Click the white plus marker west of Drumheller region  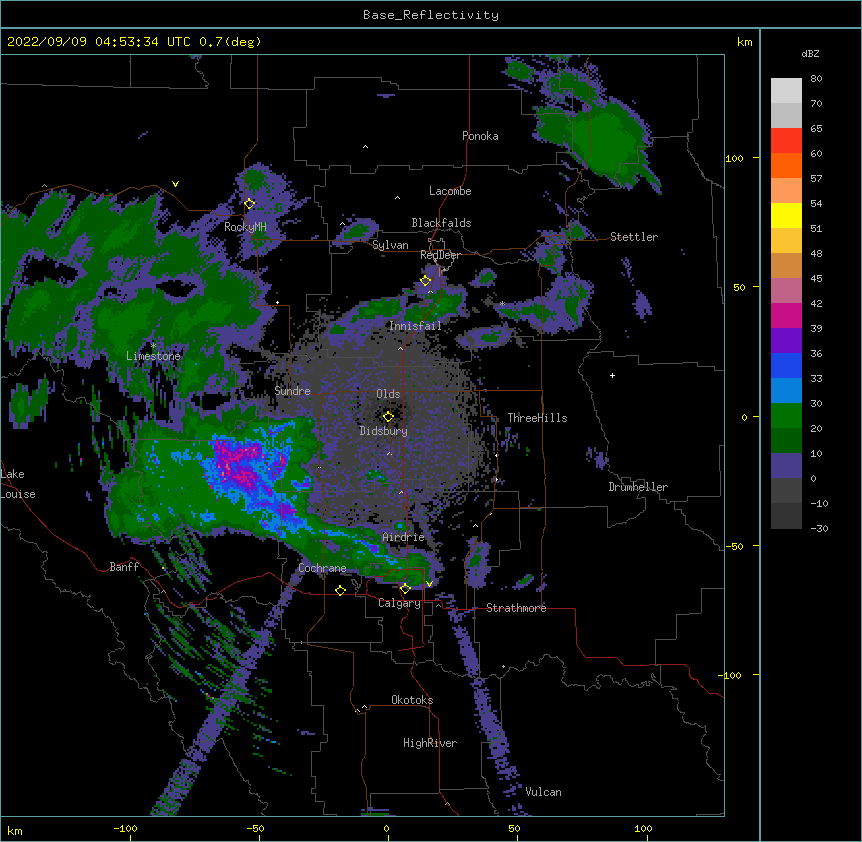click(x=612, y=375)
